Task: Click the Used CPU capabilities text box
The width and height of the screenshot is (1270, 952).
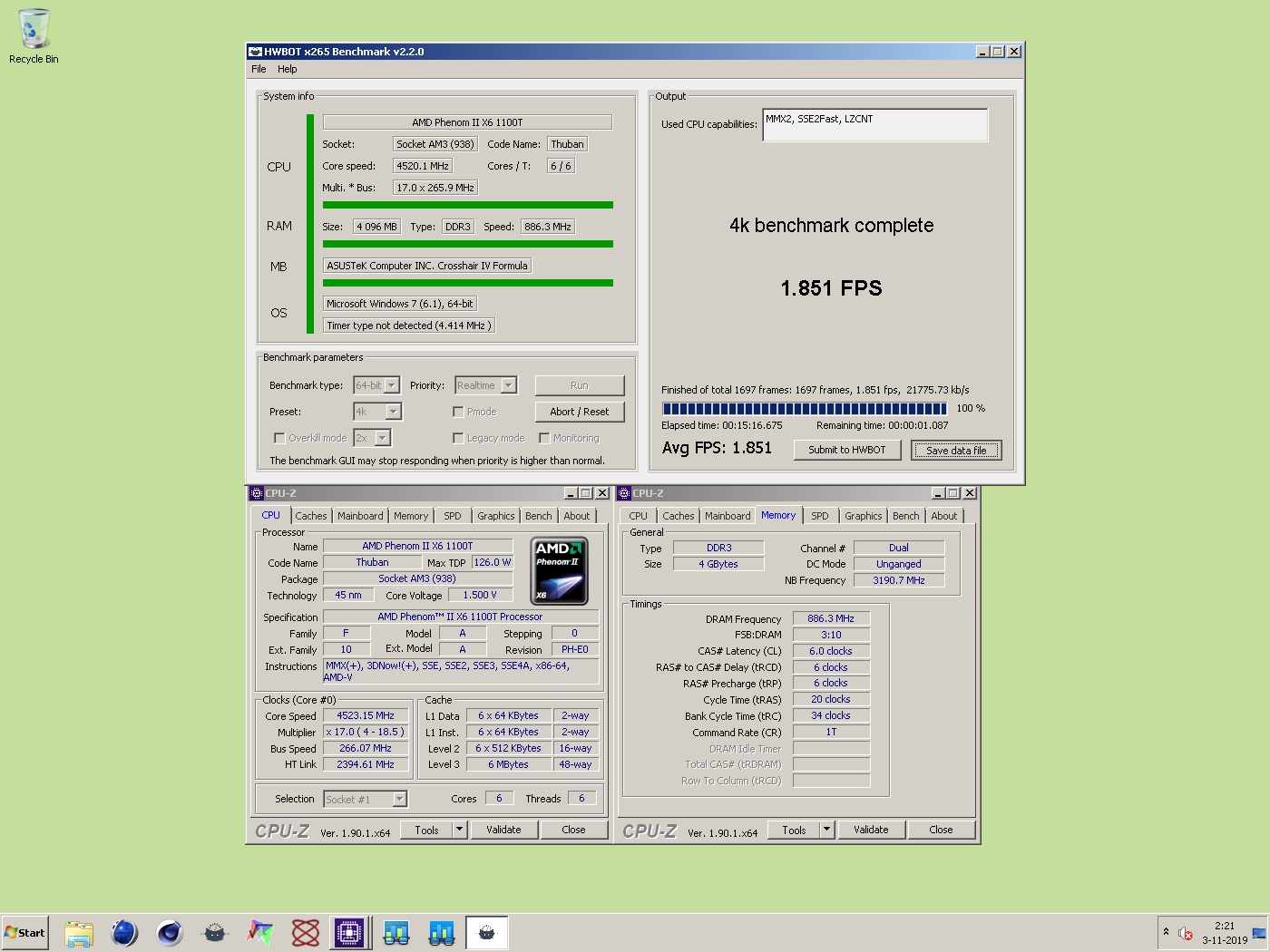Action: 875,125
